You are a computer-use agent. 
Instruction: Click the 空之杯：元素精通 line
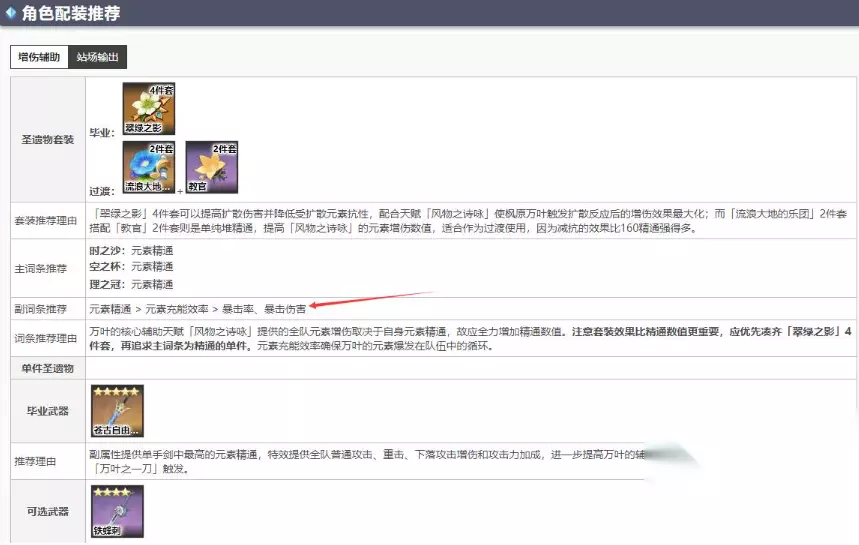point(131,267)
